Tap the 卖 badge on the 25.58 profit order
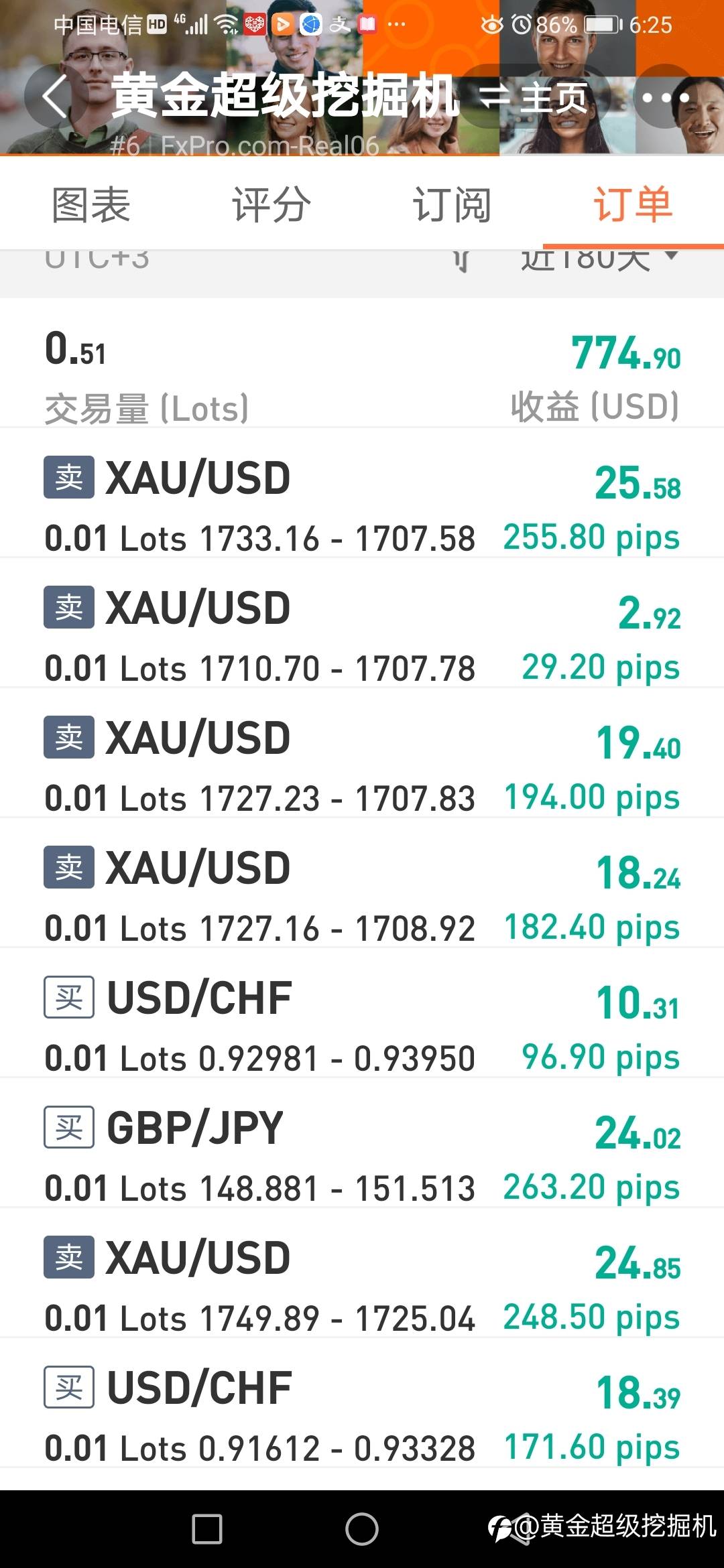This screenshot has width=724, height=1568. 69,478
